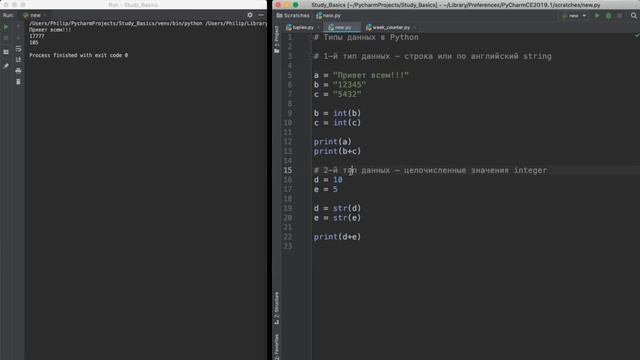640x360 pixels.
Task: Click line 1 comment 'Типы данных в Python'
Action: 371,37
